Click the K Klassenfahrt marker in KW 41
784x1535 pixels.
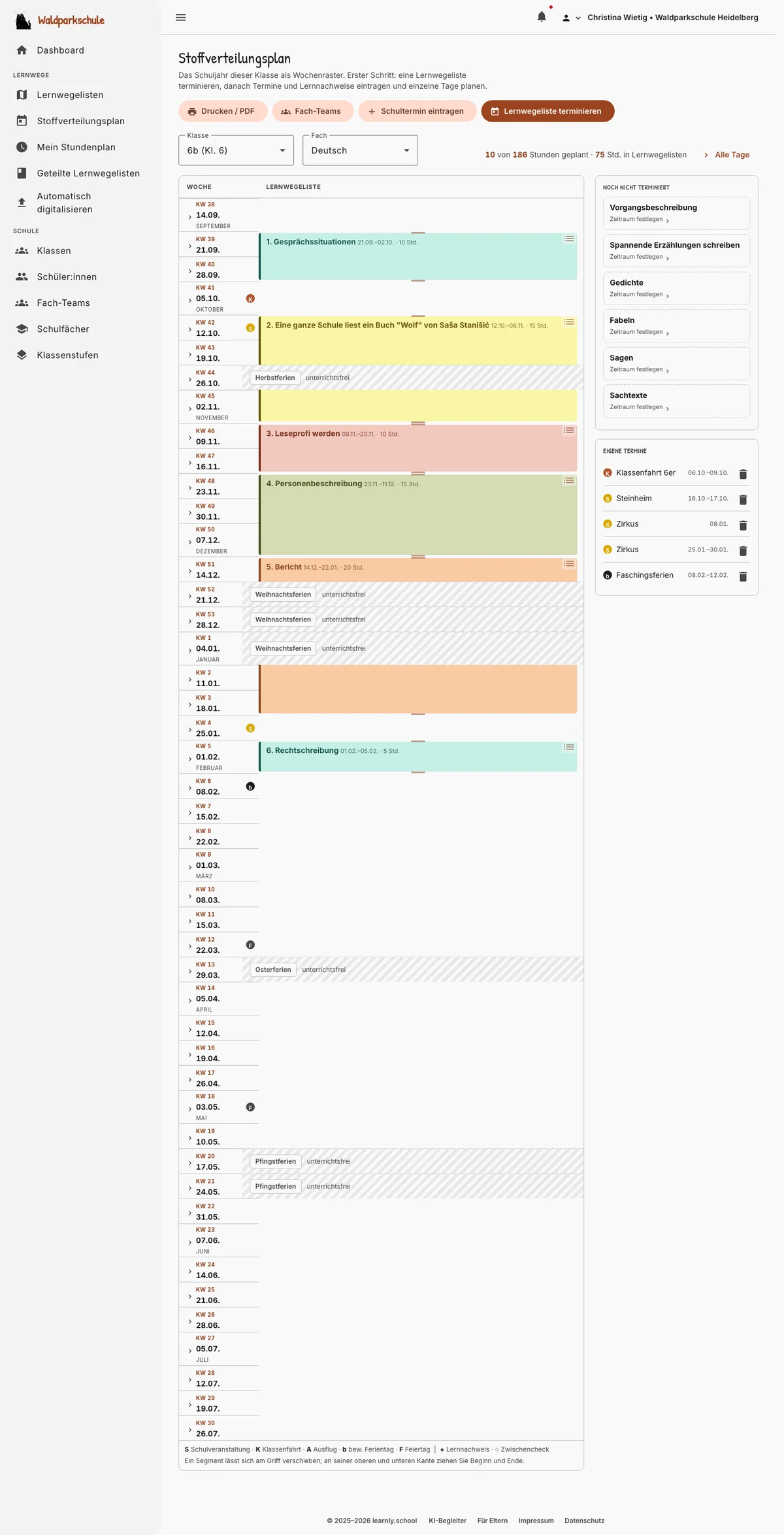pos(250,299)
